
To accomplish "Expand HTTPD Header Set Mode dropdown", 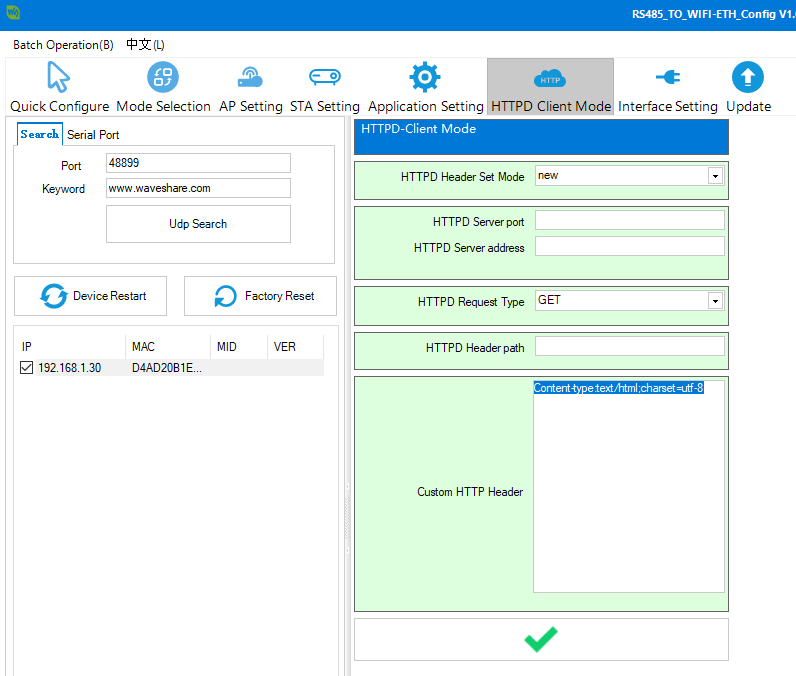I will tap(715, 176).
